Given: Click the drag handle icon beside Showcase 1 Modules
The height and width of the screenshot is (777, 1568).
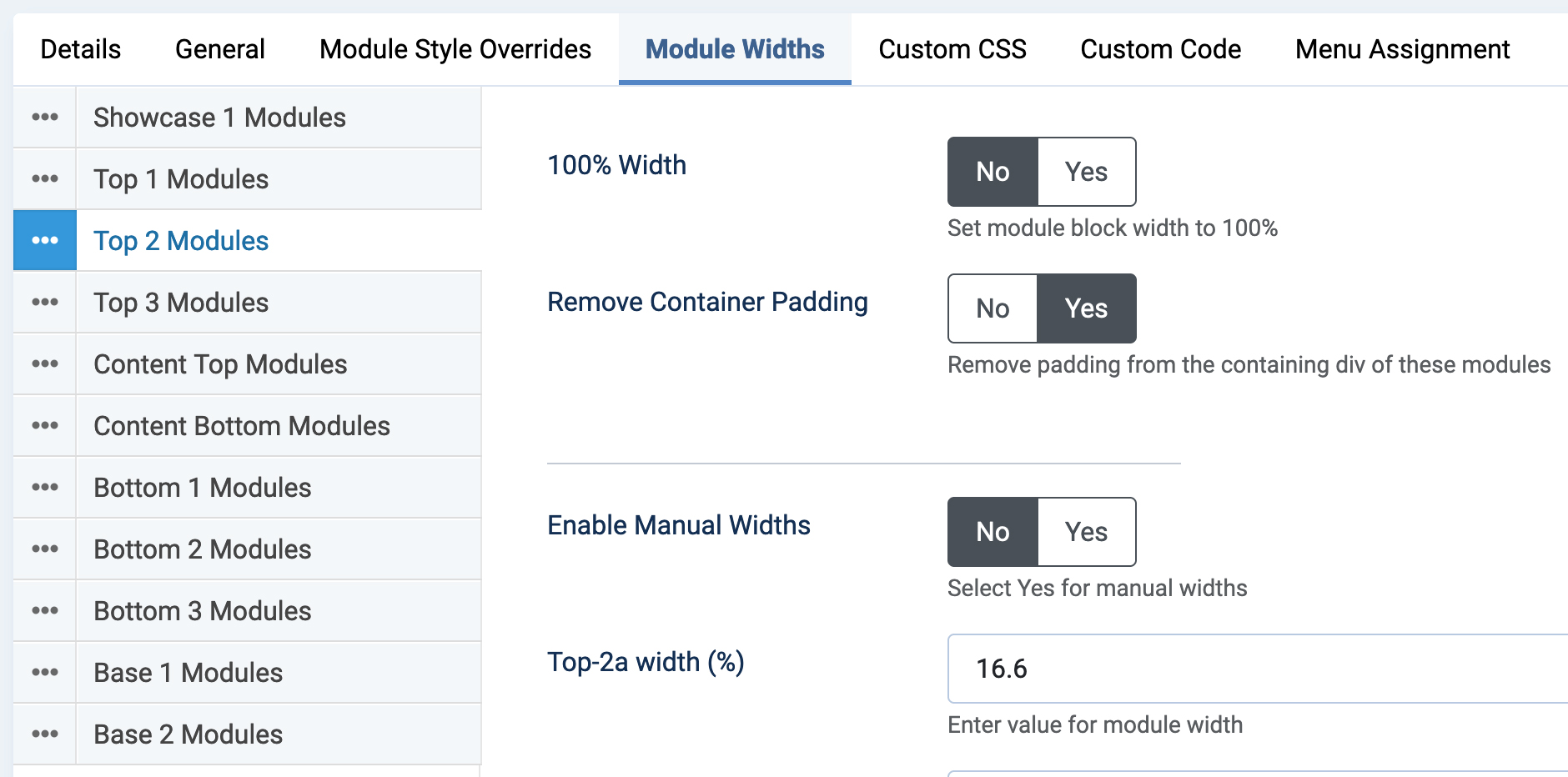Looking at the screenshot, I should click(44, 117).
